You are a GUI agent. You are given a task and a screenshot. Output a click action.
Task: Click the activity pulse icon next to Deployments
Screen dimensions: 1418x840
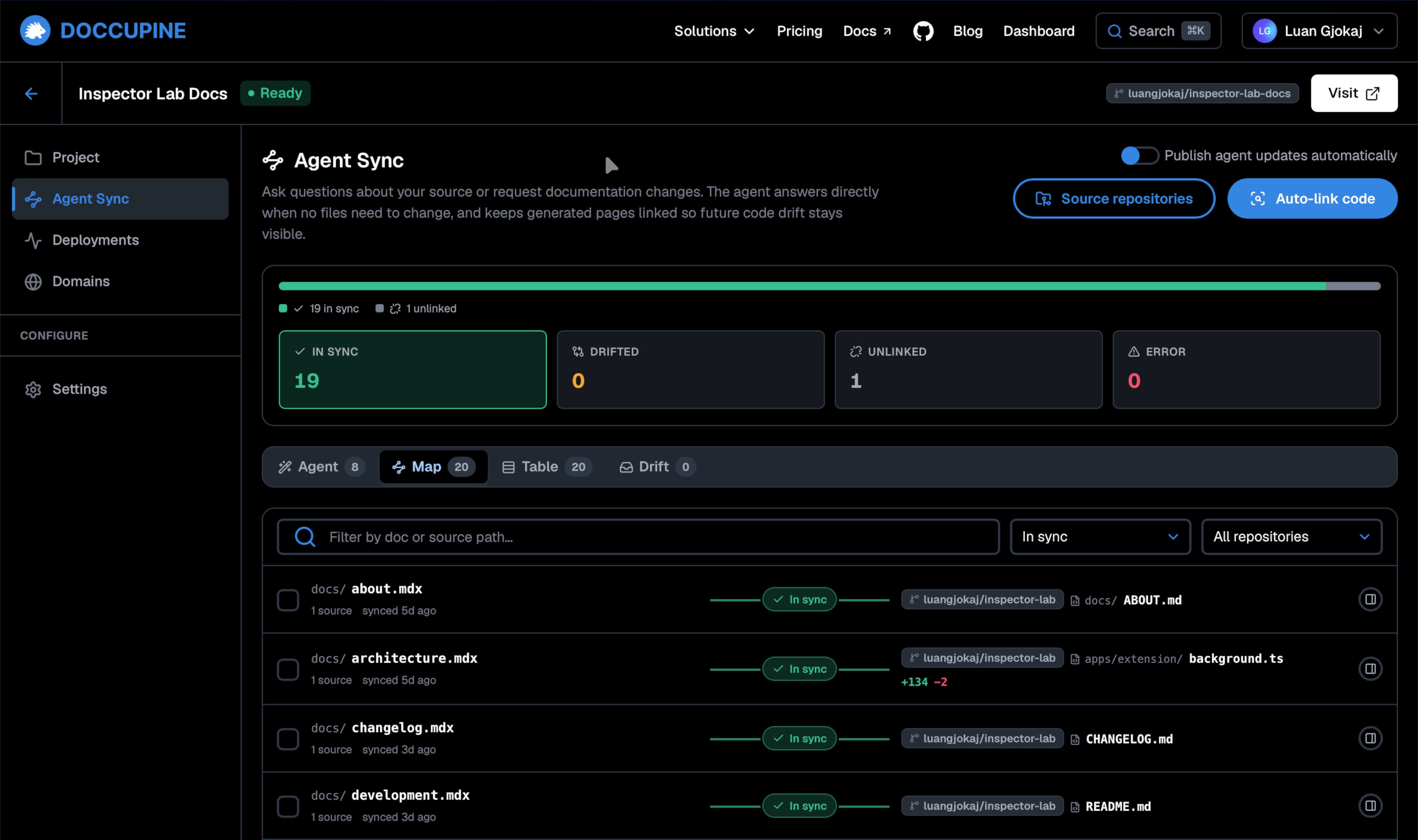pyautogui.click(x=33, y=241)
